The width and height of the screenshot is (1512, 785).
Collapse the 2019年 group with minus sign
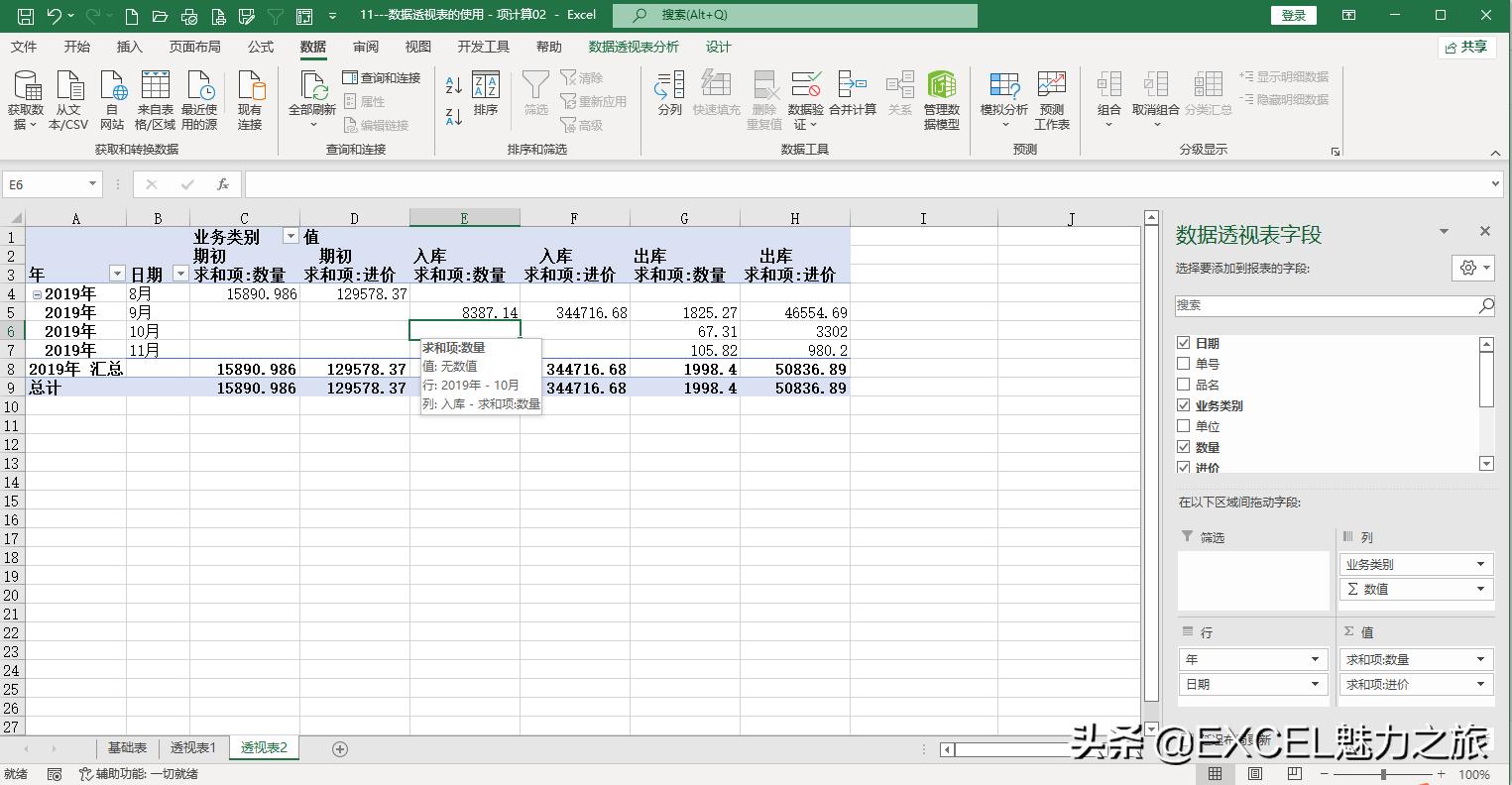[x=37, y=293]
